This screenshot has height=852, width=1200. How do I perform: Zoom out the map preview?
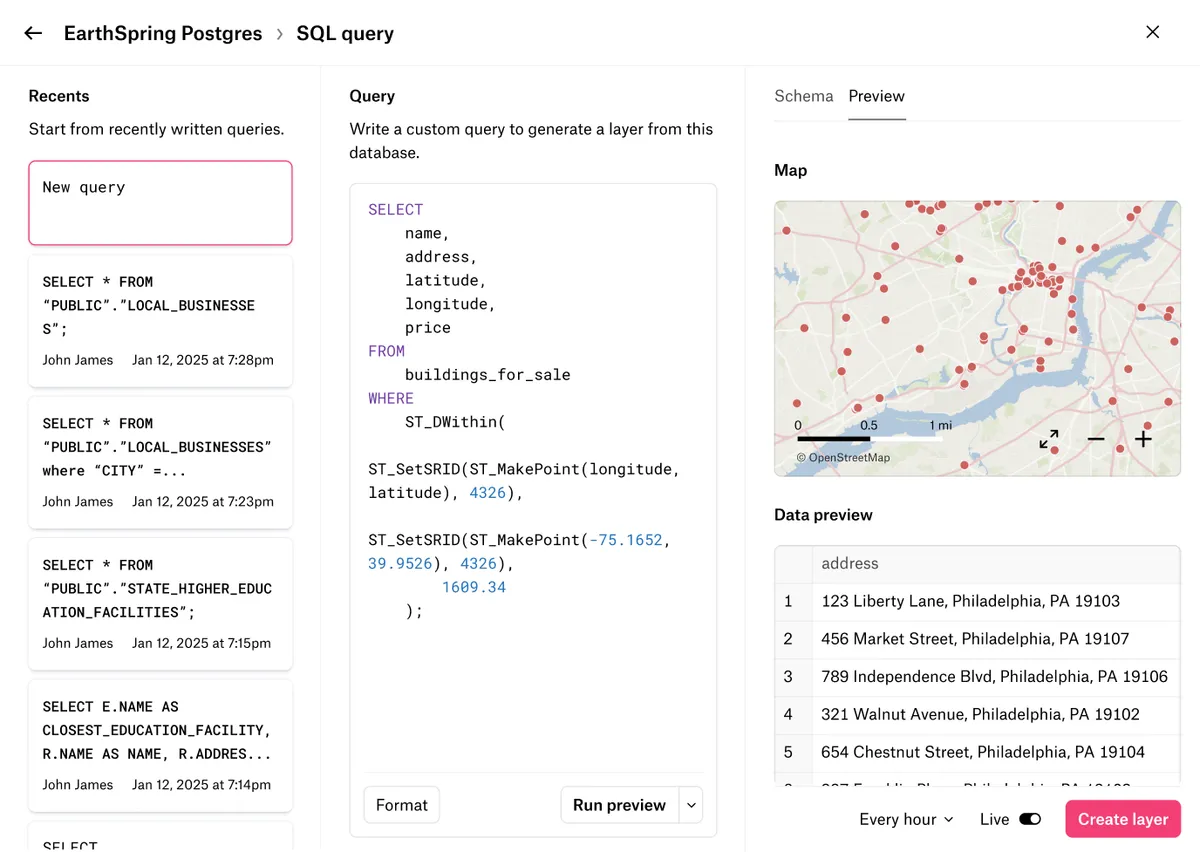click(x=1096, y=439)
